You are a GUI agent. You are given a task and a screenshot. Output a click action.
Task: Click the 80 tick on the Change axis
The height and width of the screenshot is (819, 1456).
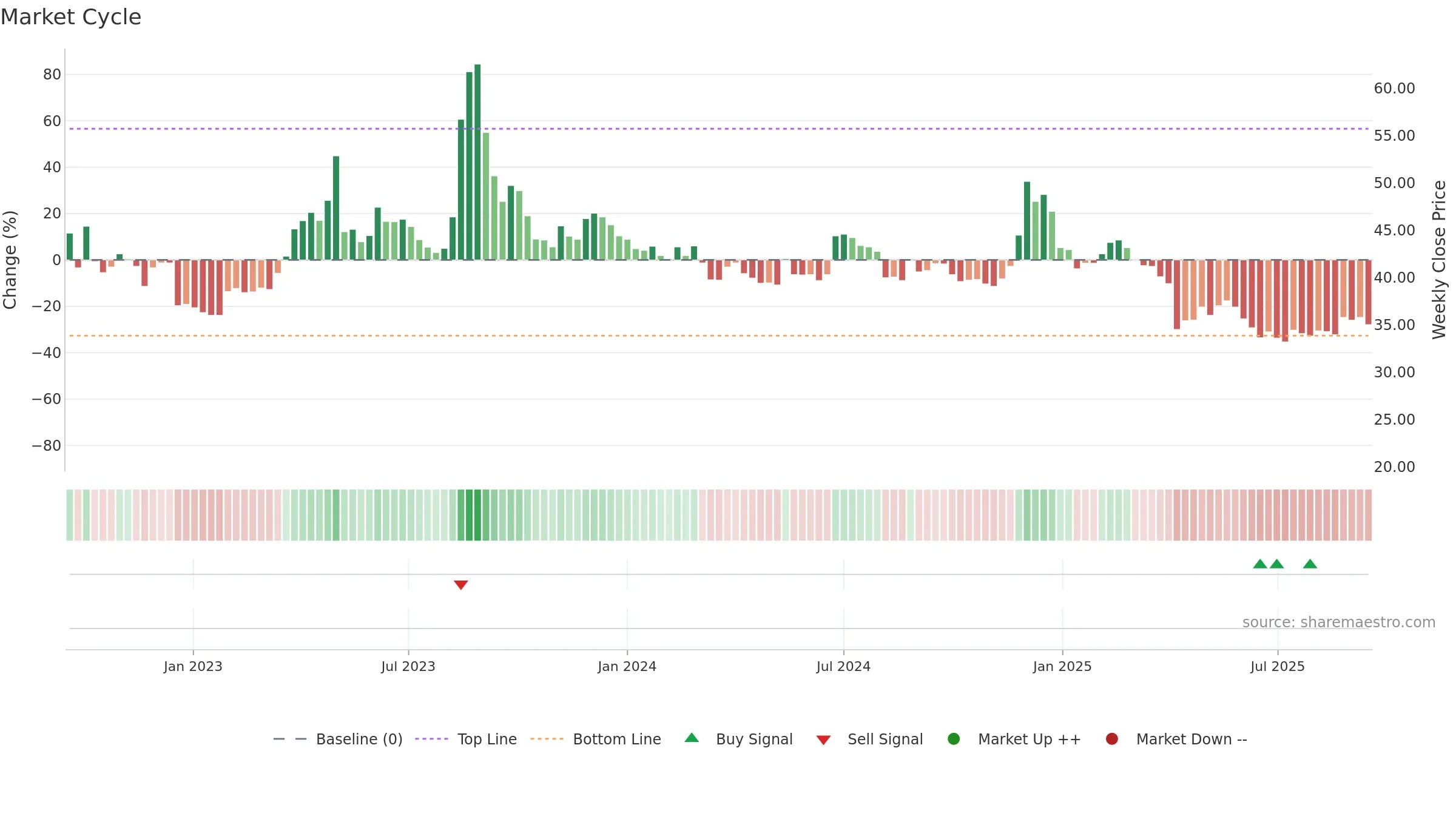52,75
